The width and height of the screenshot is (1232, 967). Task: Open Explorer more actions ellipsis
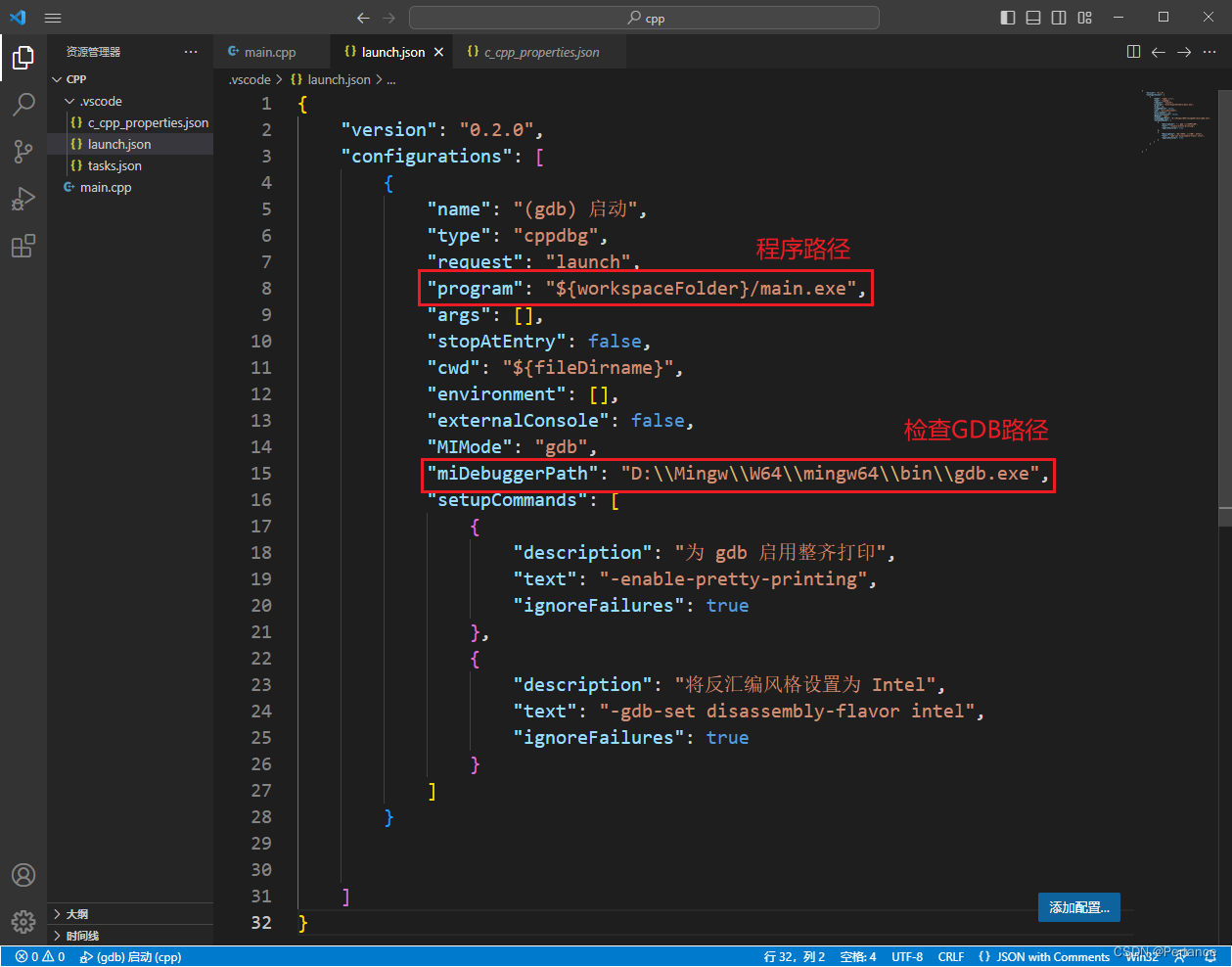(191, 52)
